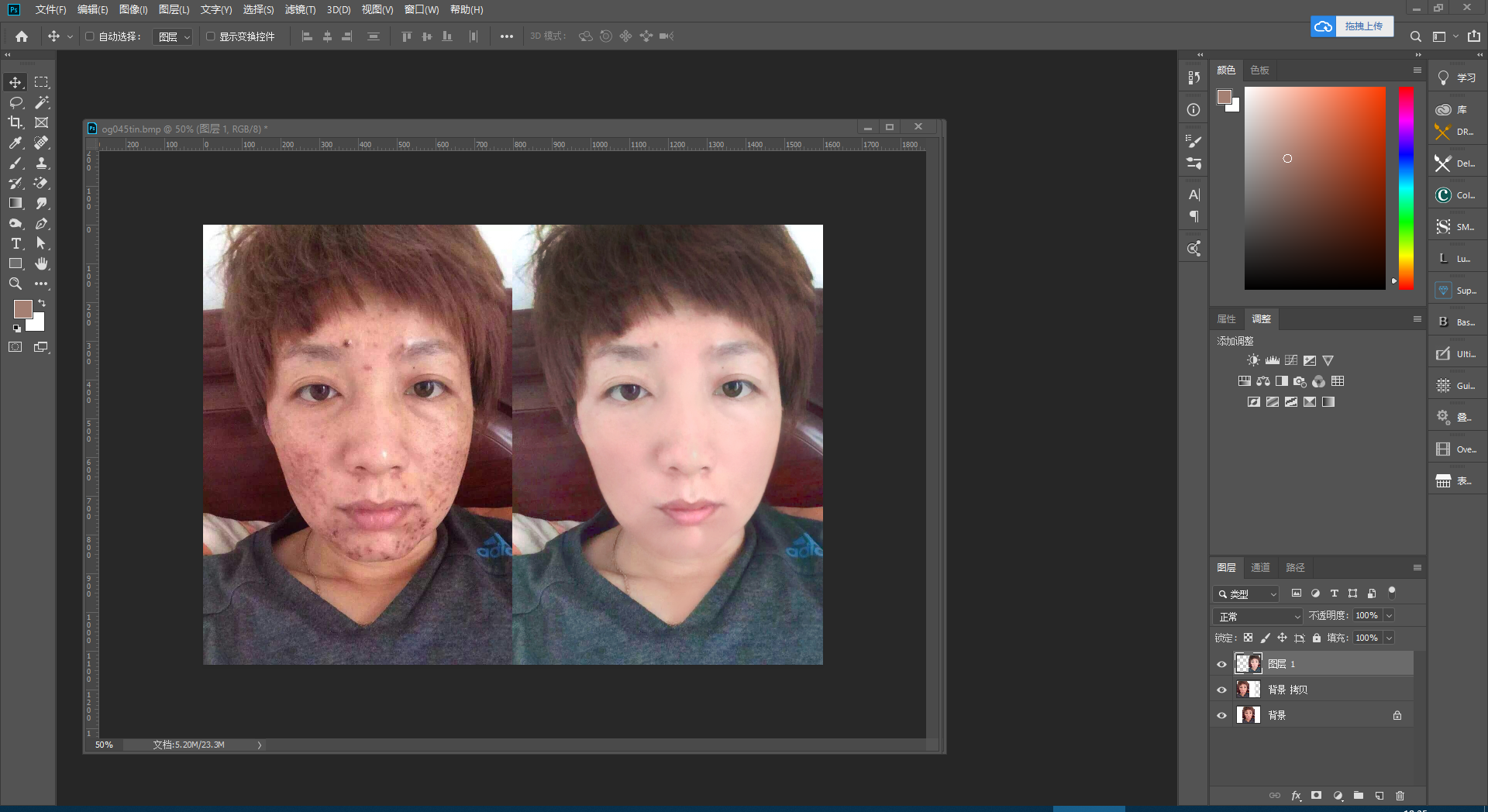Select the Gradient tool

[15, 203]
